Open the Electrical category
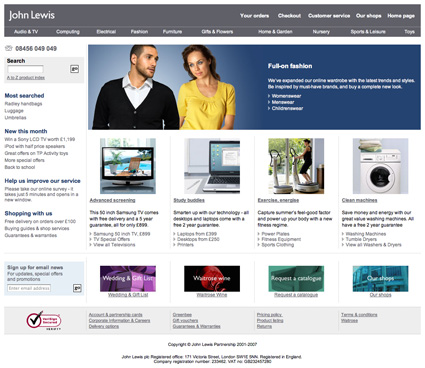Image resolution: width=425 pixels, height=368 pixels. click(x=106, y=32)
